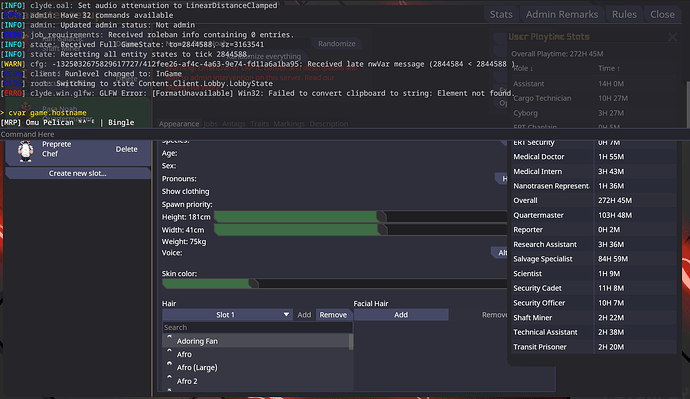This screenshot has height=399, width=690.
Task: Click the Cyborg playtime row
Action: point(594,113)
